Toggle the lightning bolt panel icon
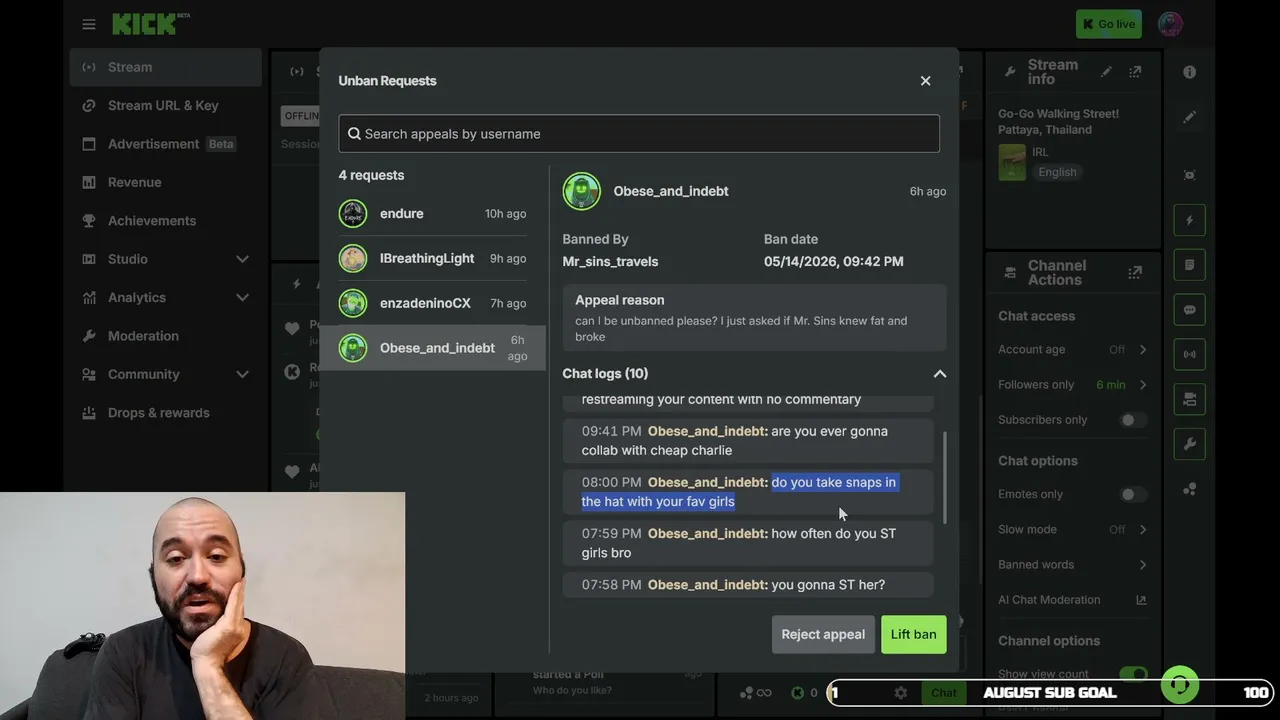Image resolution: width=1280 pixels, height=720 pixels. [x=1189, y=220]
